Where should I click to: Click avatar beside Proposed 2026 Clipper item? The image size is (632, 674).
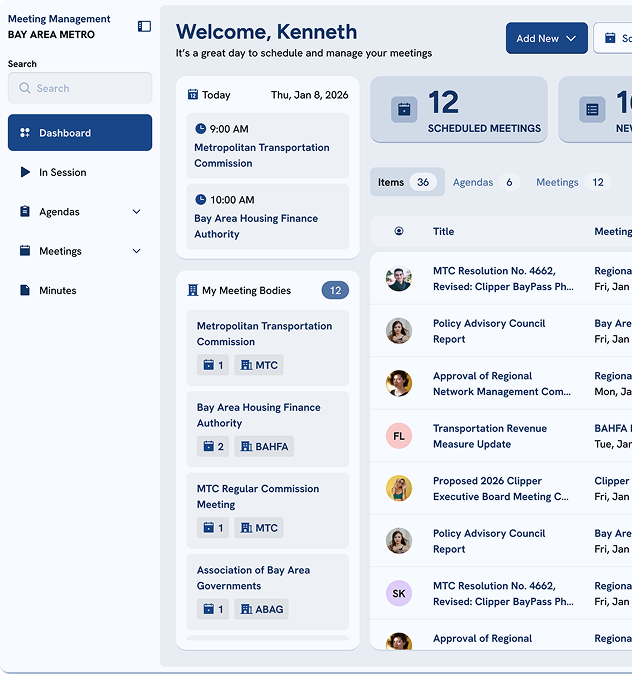coord(399,488)
